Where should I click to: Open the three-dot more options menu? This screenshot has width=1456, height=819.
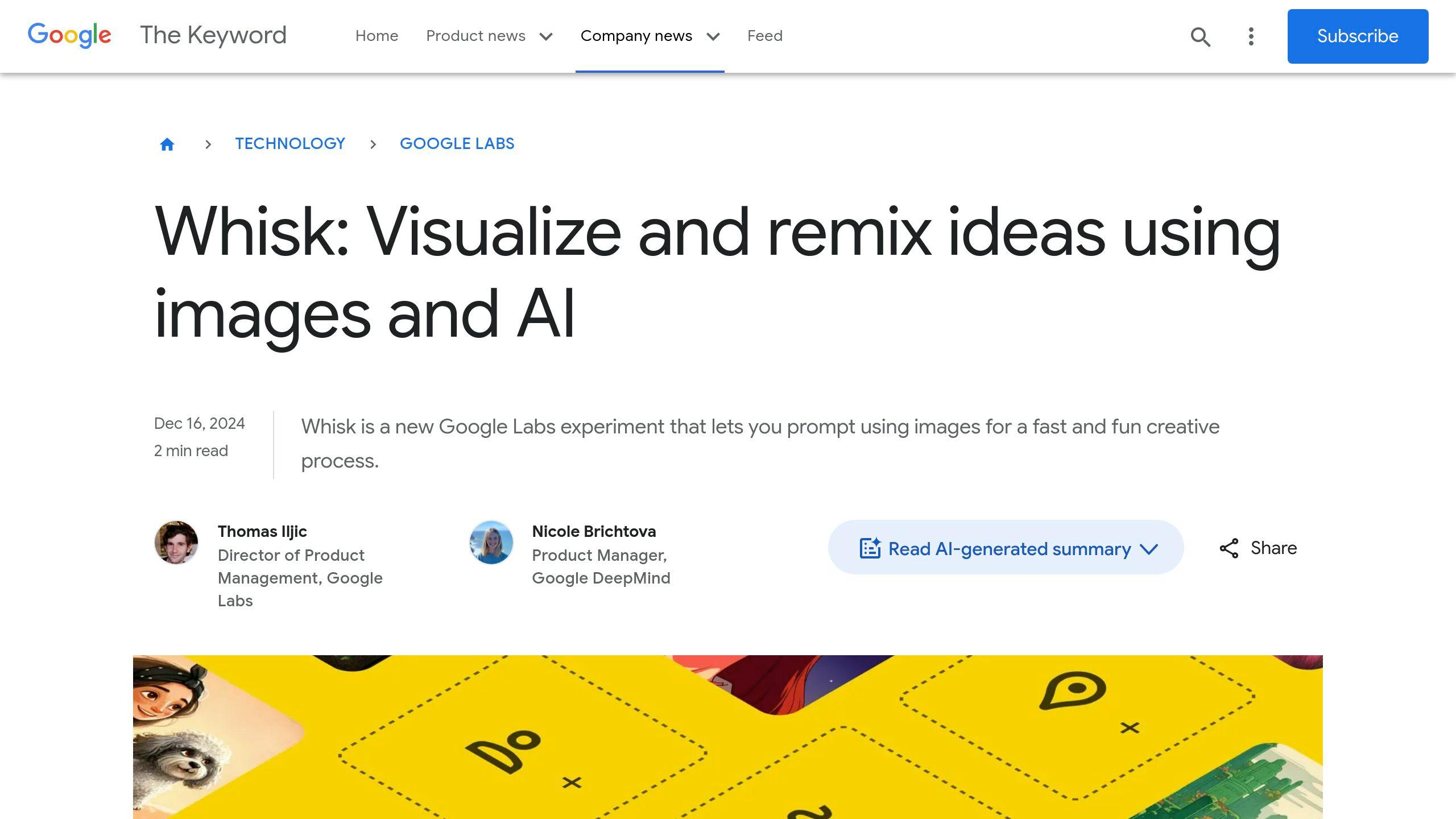click(x=1251, y=36)
